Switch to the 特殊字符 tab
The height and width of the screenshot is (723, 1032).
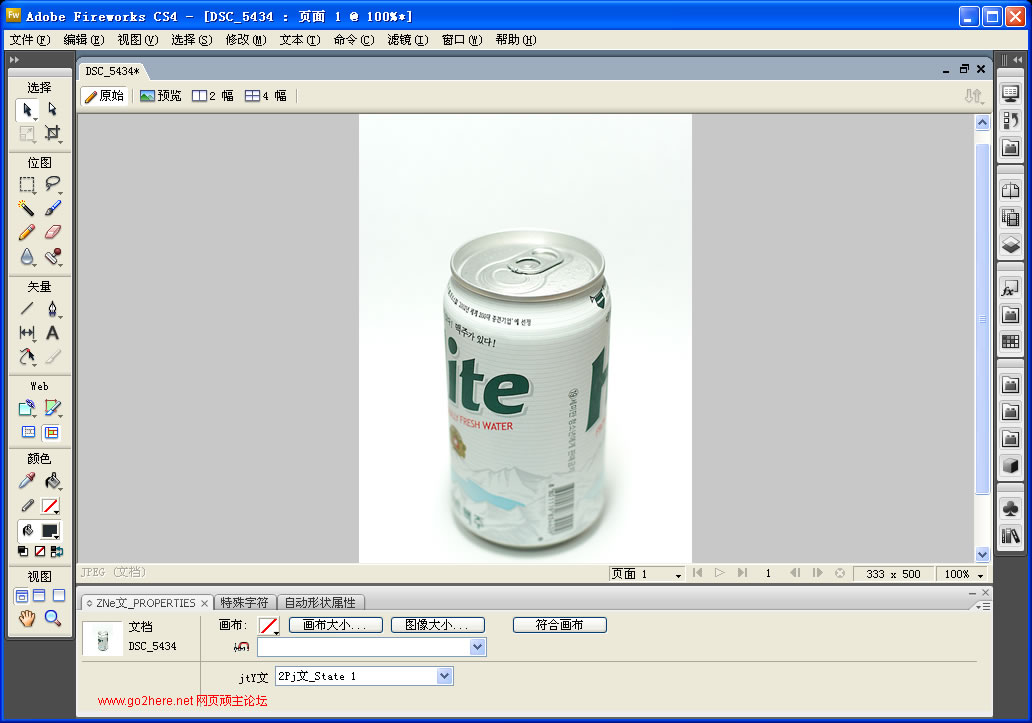click(244, 603)
